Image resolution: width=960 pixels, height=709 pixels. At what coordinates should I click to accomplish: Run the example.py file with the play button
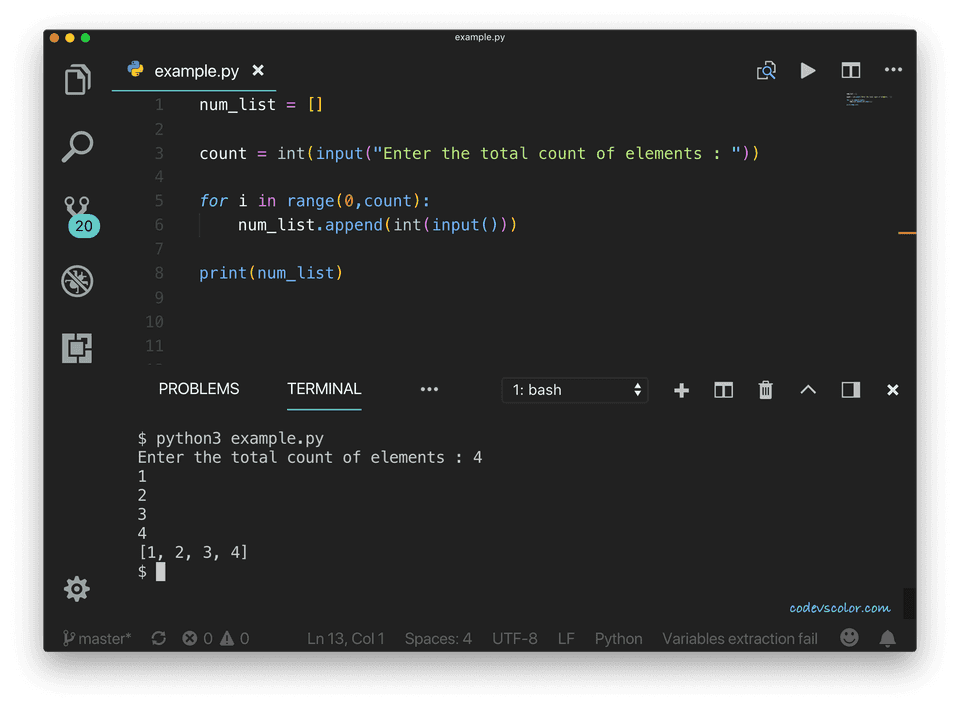point(808,70)
